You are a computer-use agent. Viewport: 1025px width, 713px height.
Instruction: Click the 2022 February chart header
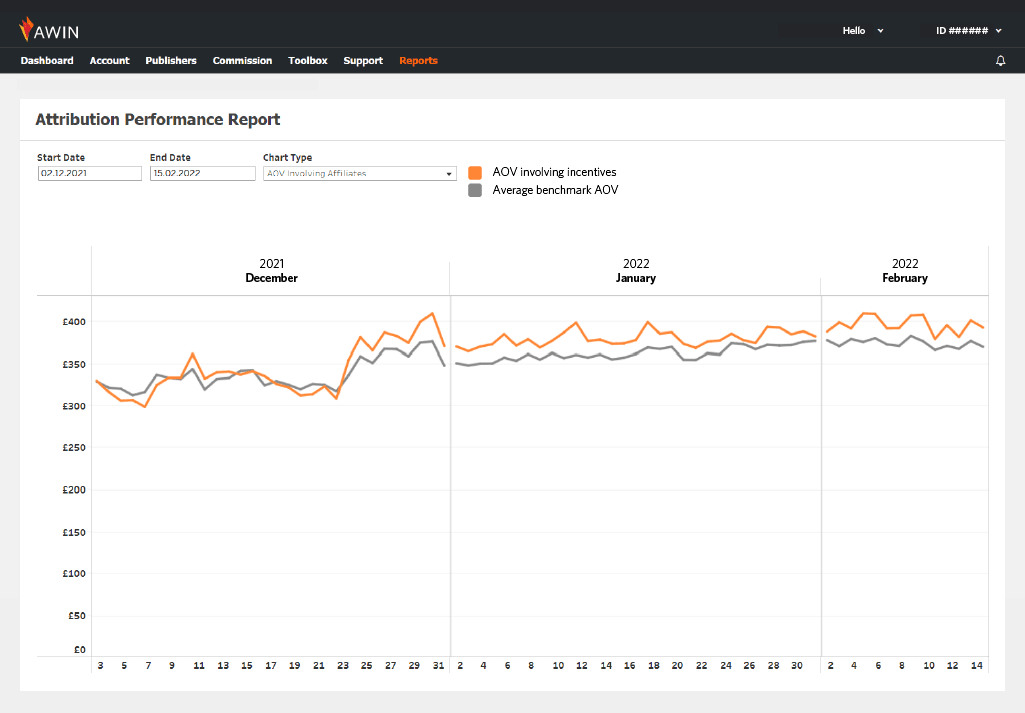(x=904, y=271)
